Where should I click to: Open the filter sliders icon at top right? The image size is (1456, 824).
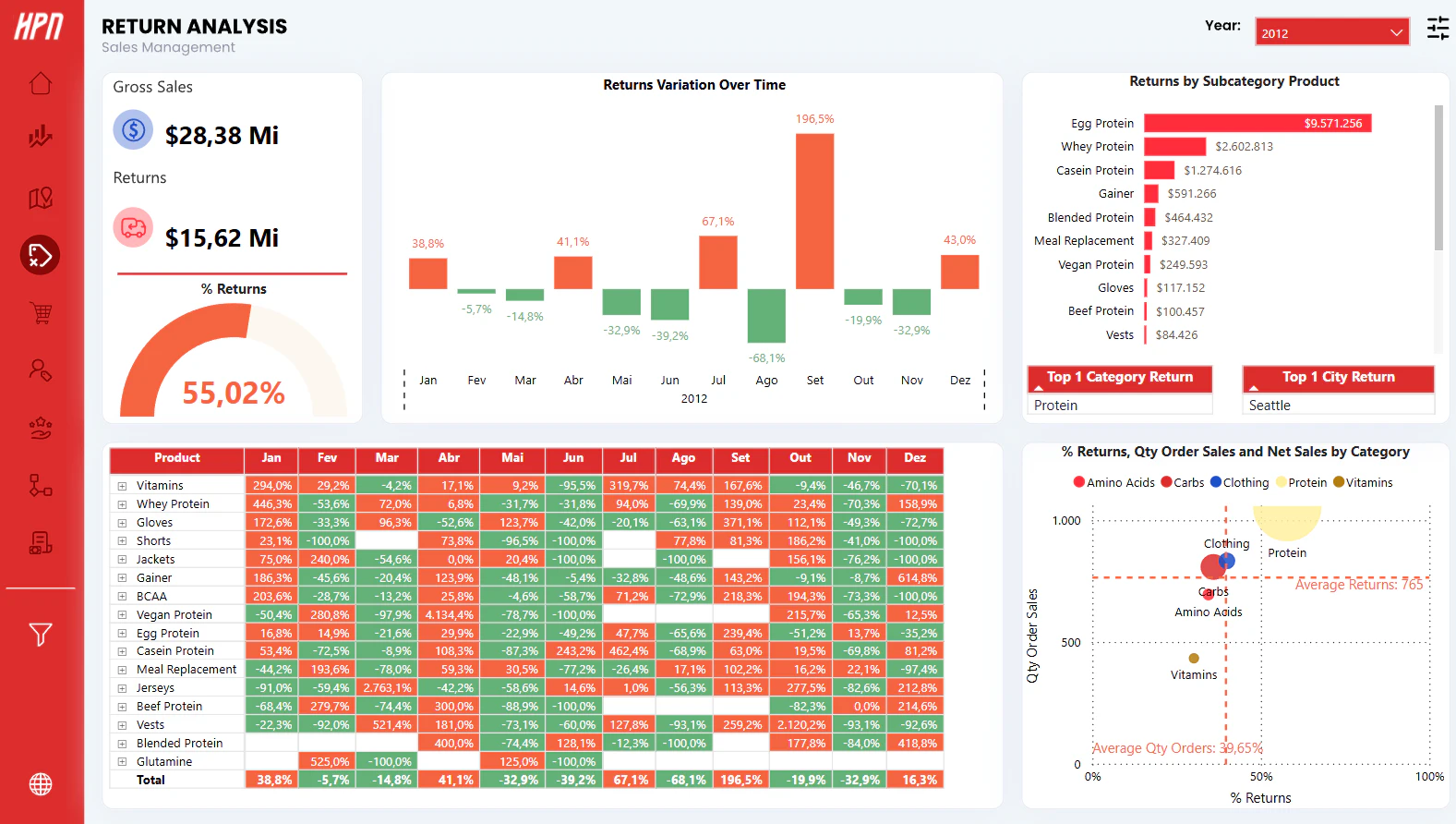(1438, 29)
